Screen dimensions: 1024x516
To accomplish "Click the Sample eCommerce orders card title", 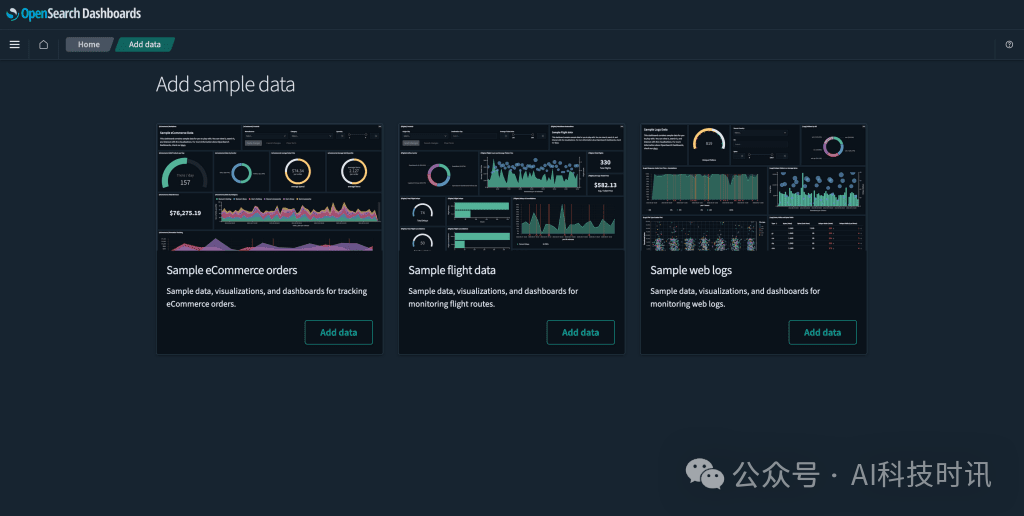I will 231,270.
